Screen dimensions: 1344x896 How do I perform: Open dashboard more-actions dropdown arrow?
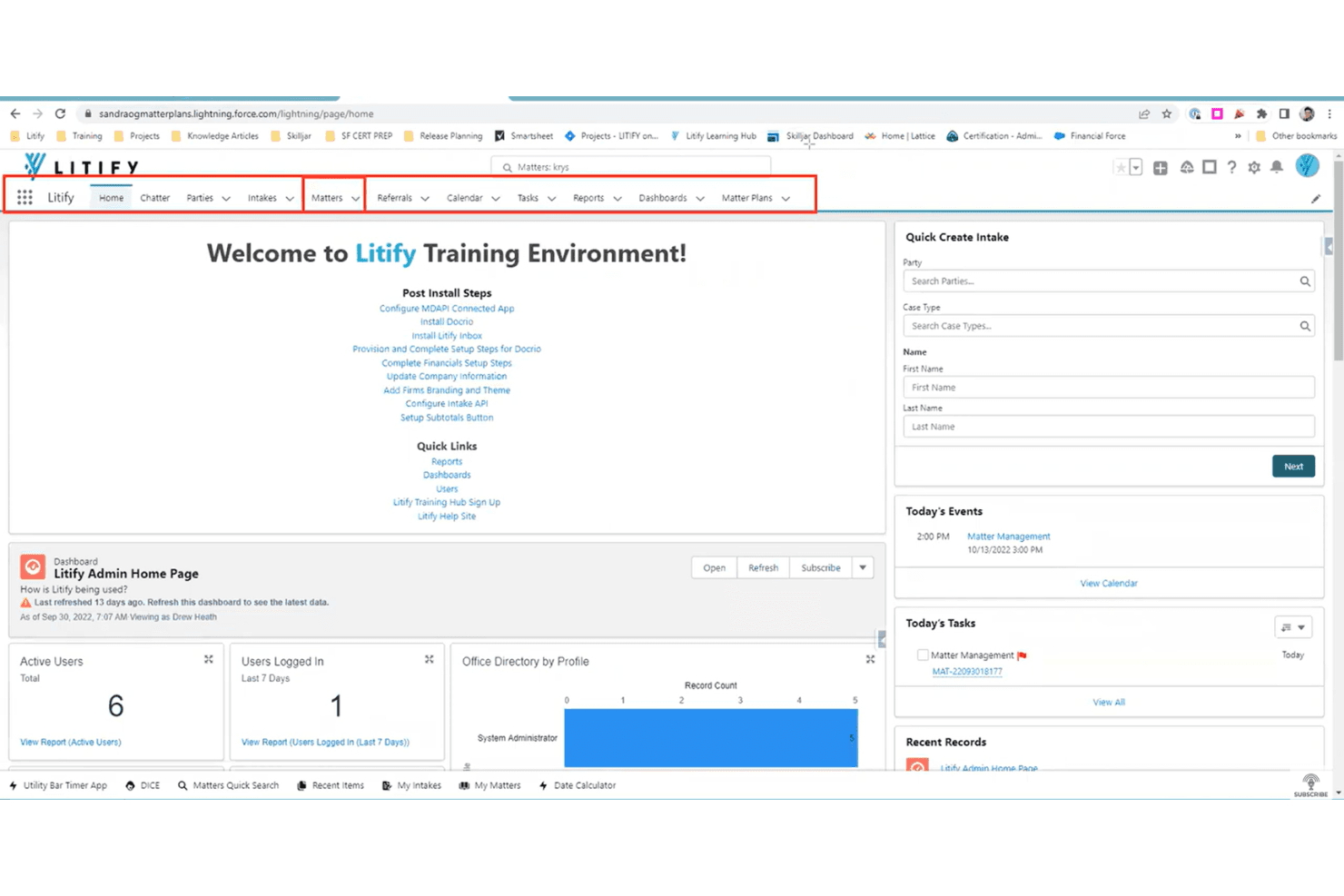click(x=863, y=568)
